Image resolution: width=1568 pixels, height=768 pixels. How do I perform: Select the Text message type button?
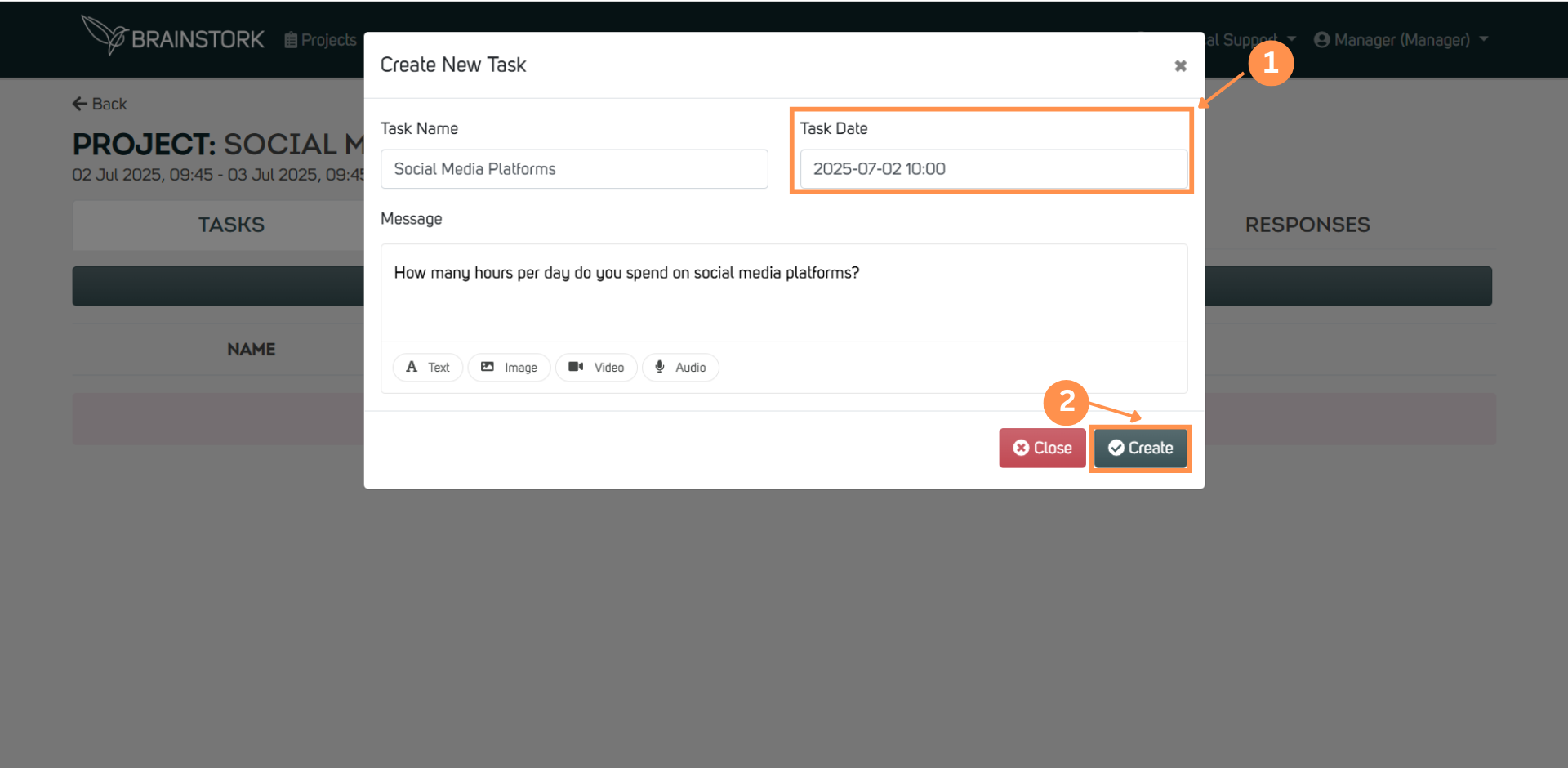click(428, 368)
